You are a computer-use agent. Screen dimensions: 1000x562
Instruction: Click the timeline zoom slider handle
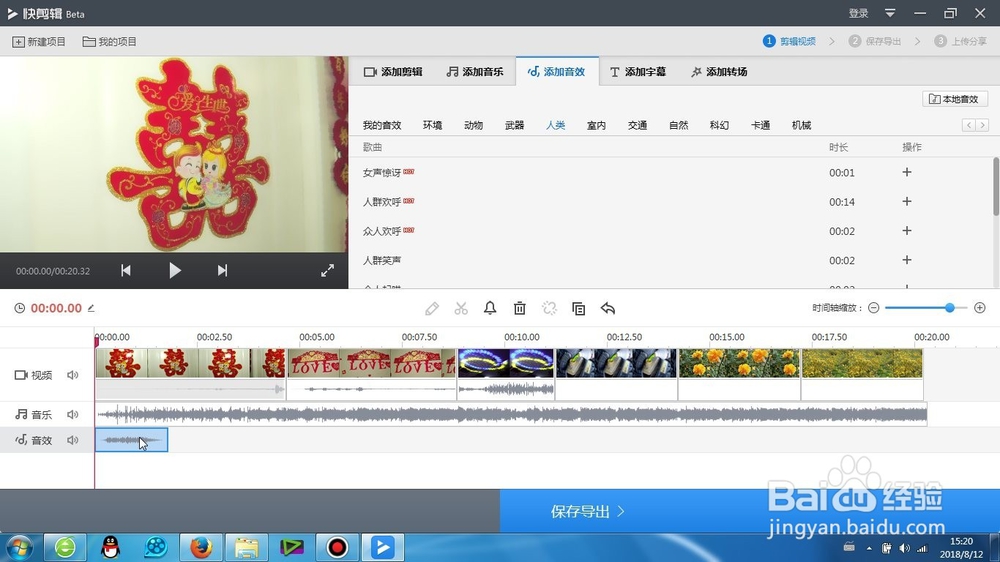coord(950,308)
